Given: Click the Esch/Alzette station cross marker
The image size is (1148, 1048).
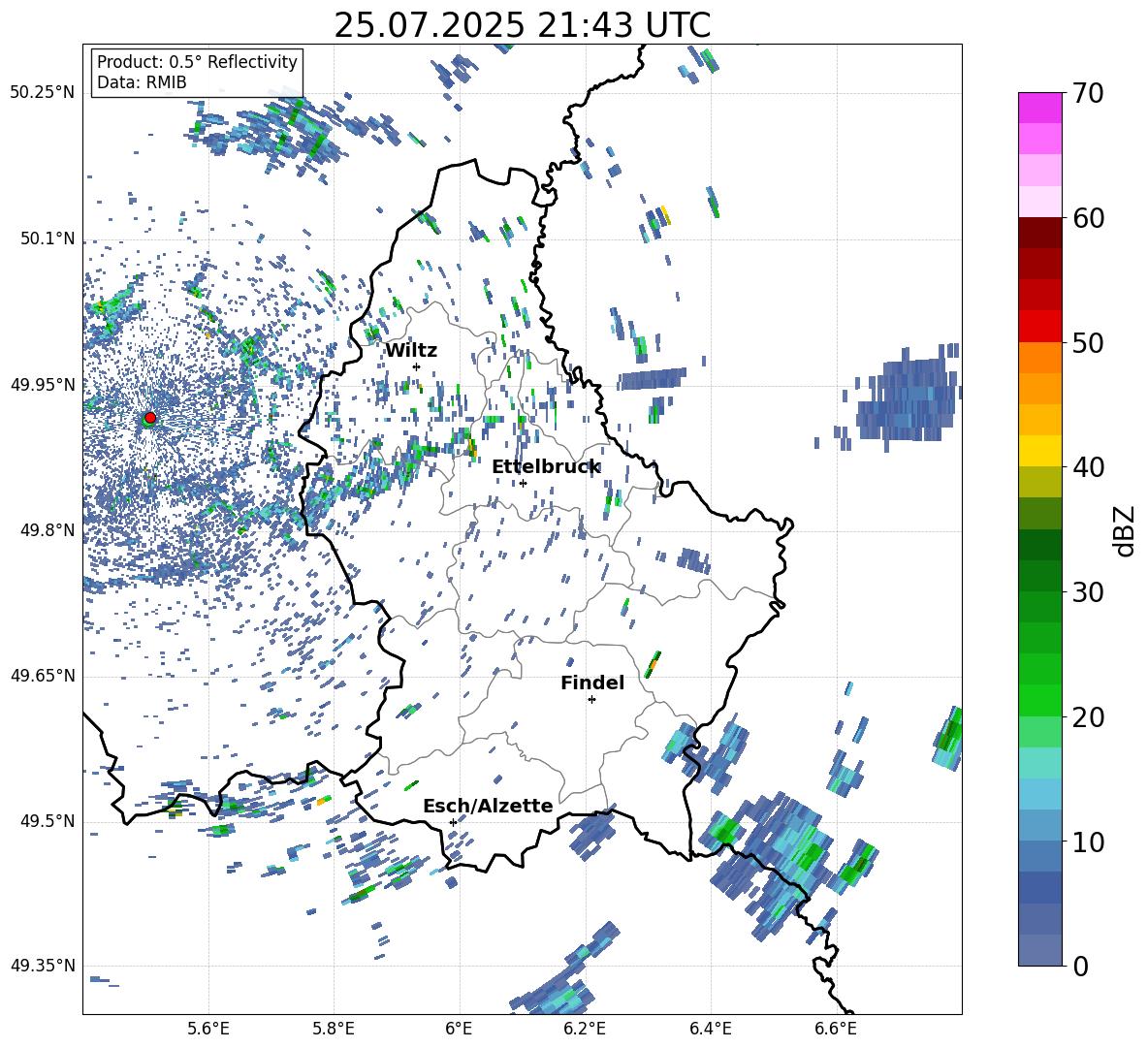Looking at the screenshot, I should [453, 822].
